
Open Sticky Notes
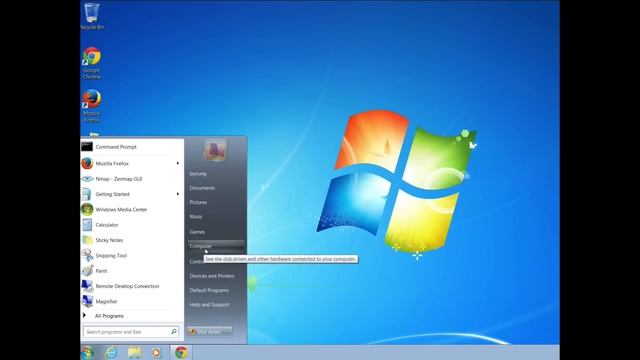[x=132, y=240]
